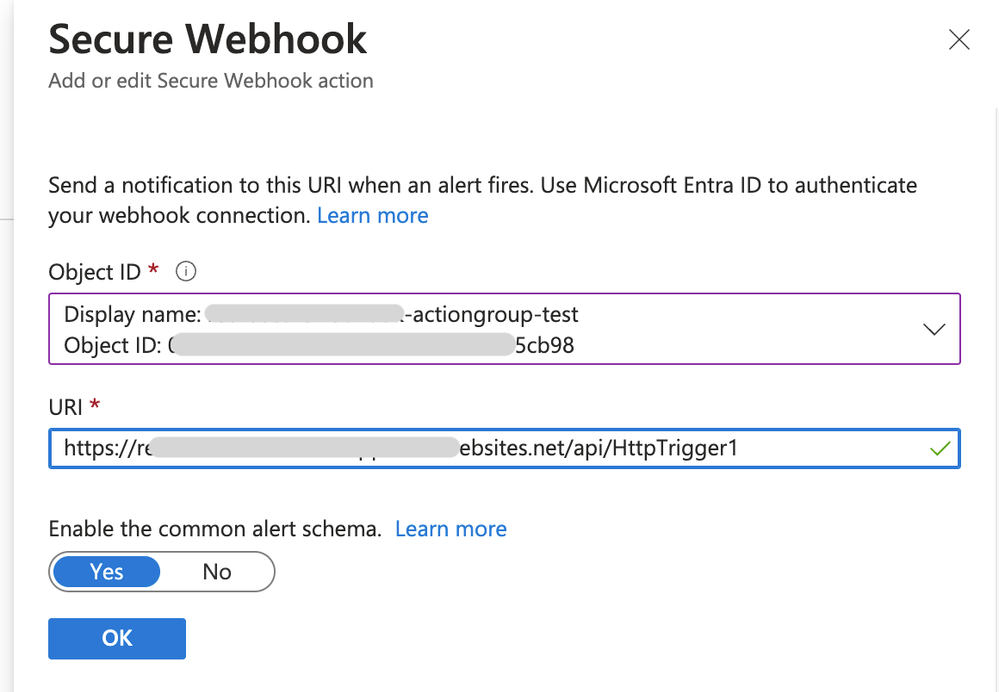The width and height of the screenshot is (999, 692).
Task: Click the green validation checkmark in URI field
Action: (940, 449)
